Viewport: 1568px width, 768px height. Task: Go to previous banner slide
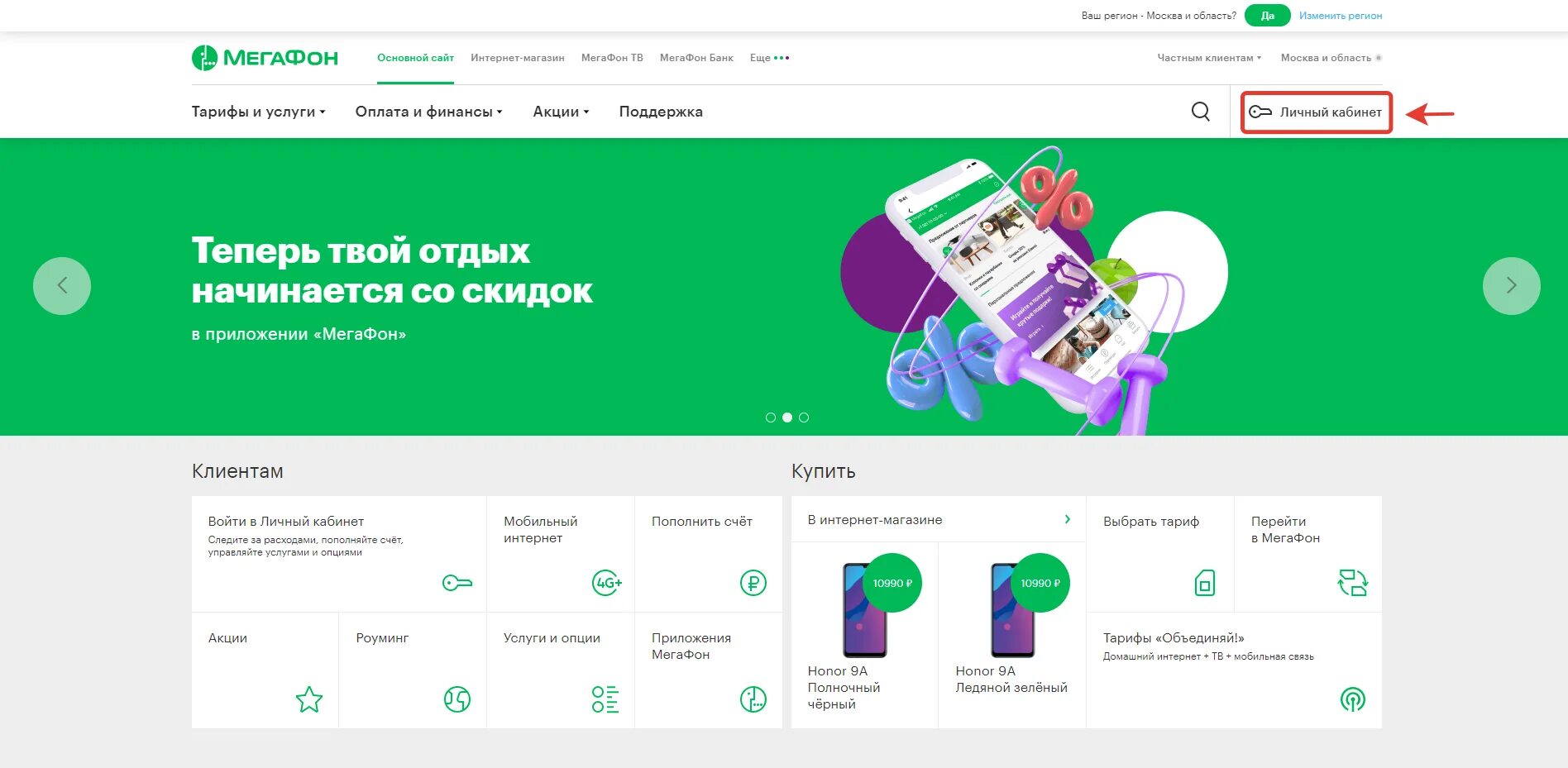click(62, 286)
